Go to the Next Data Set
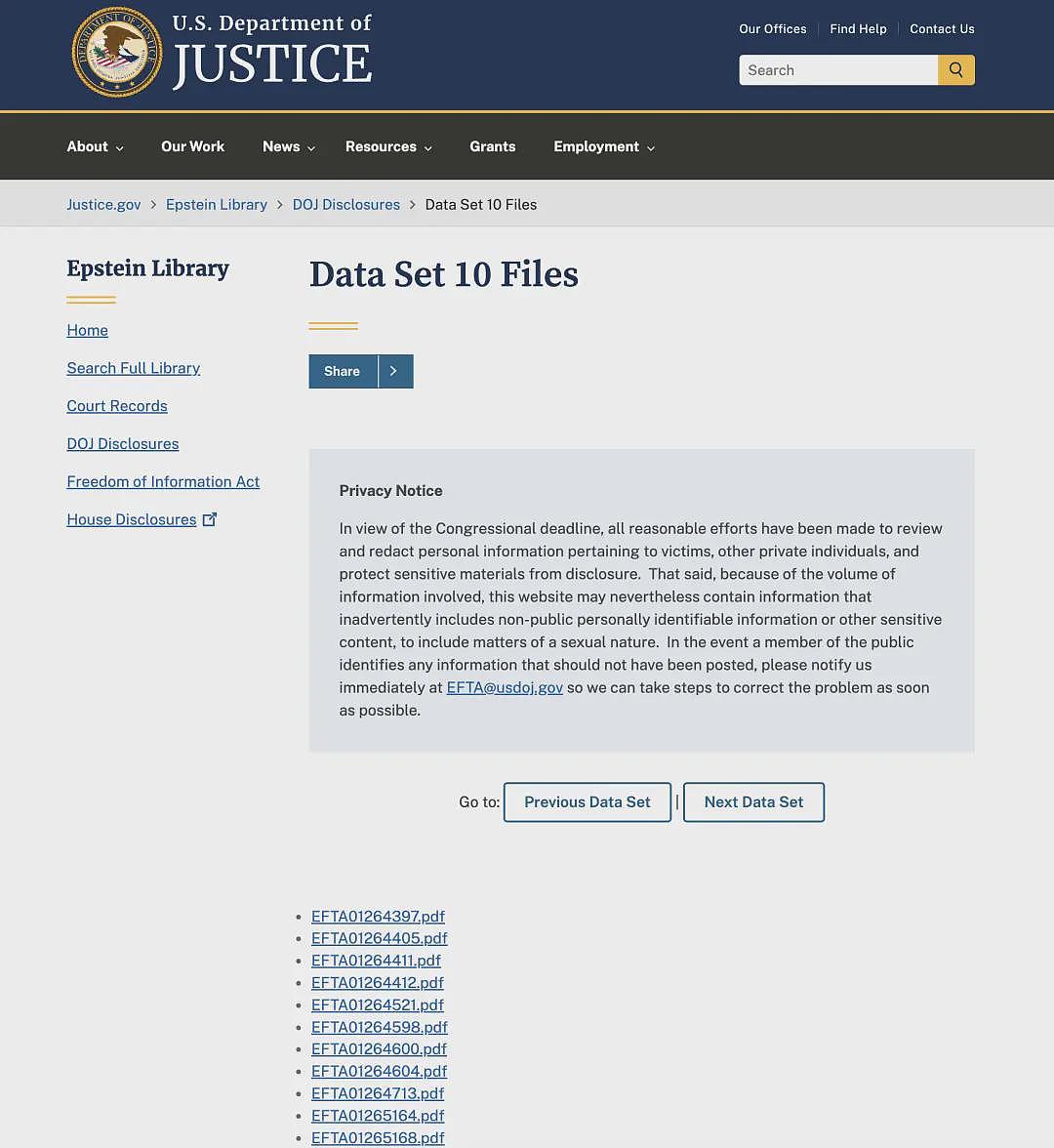Screen dimensions: 1054x1148 [x=753, y=801]
